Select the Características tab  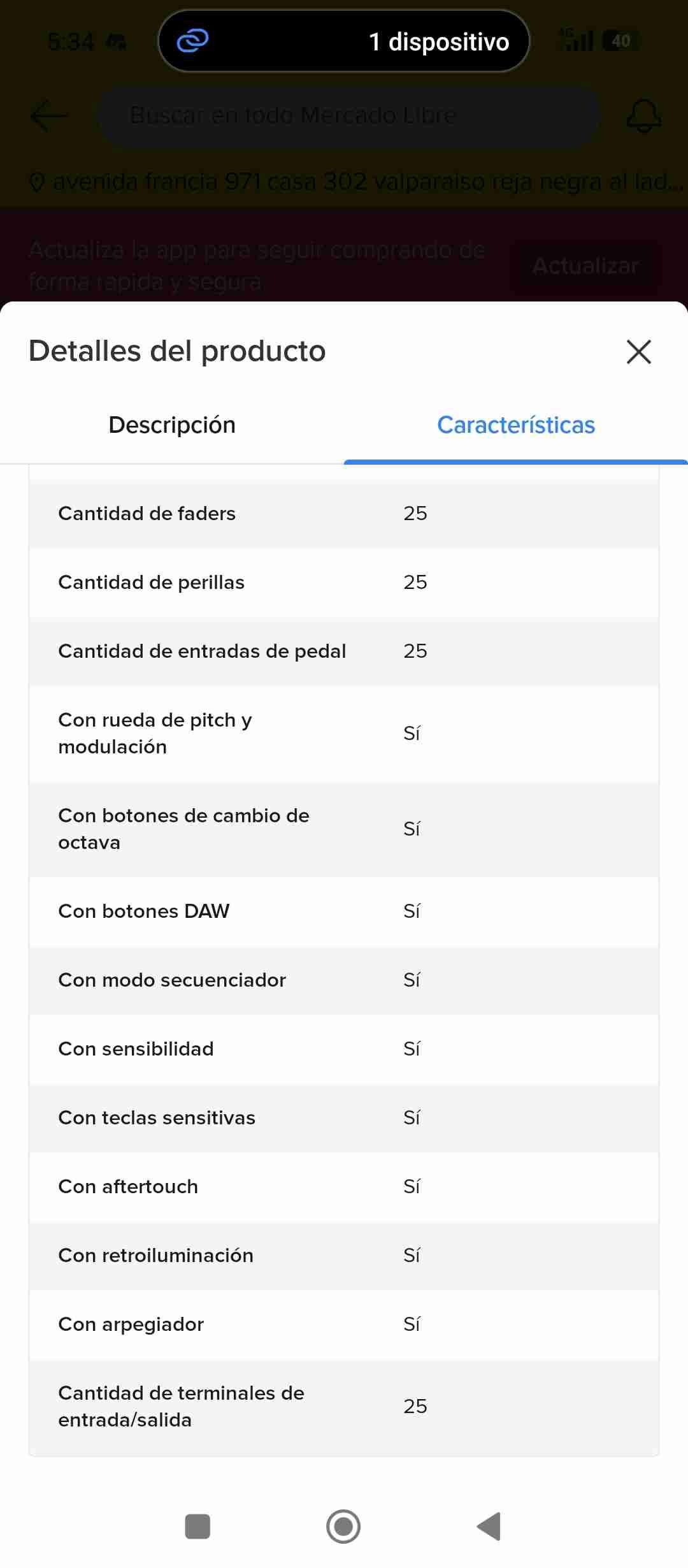click(x=515, y=425)
